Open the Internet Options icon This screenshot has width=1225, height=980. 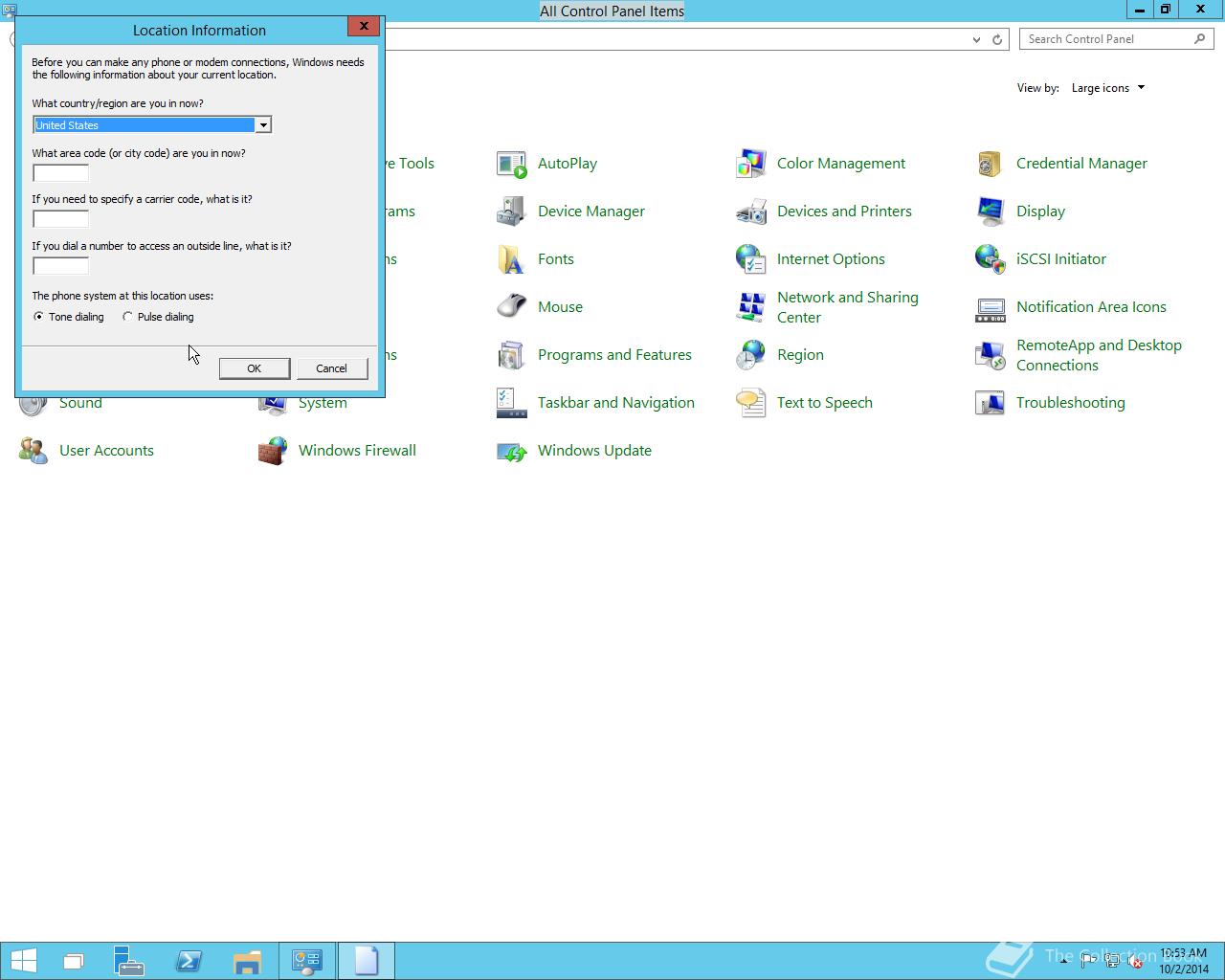click(751, 259)
